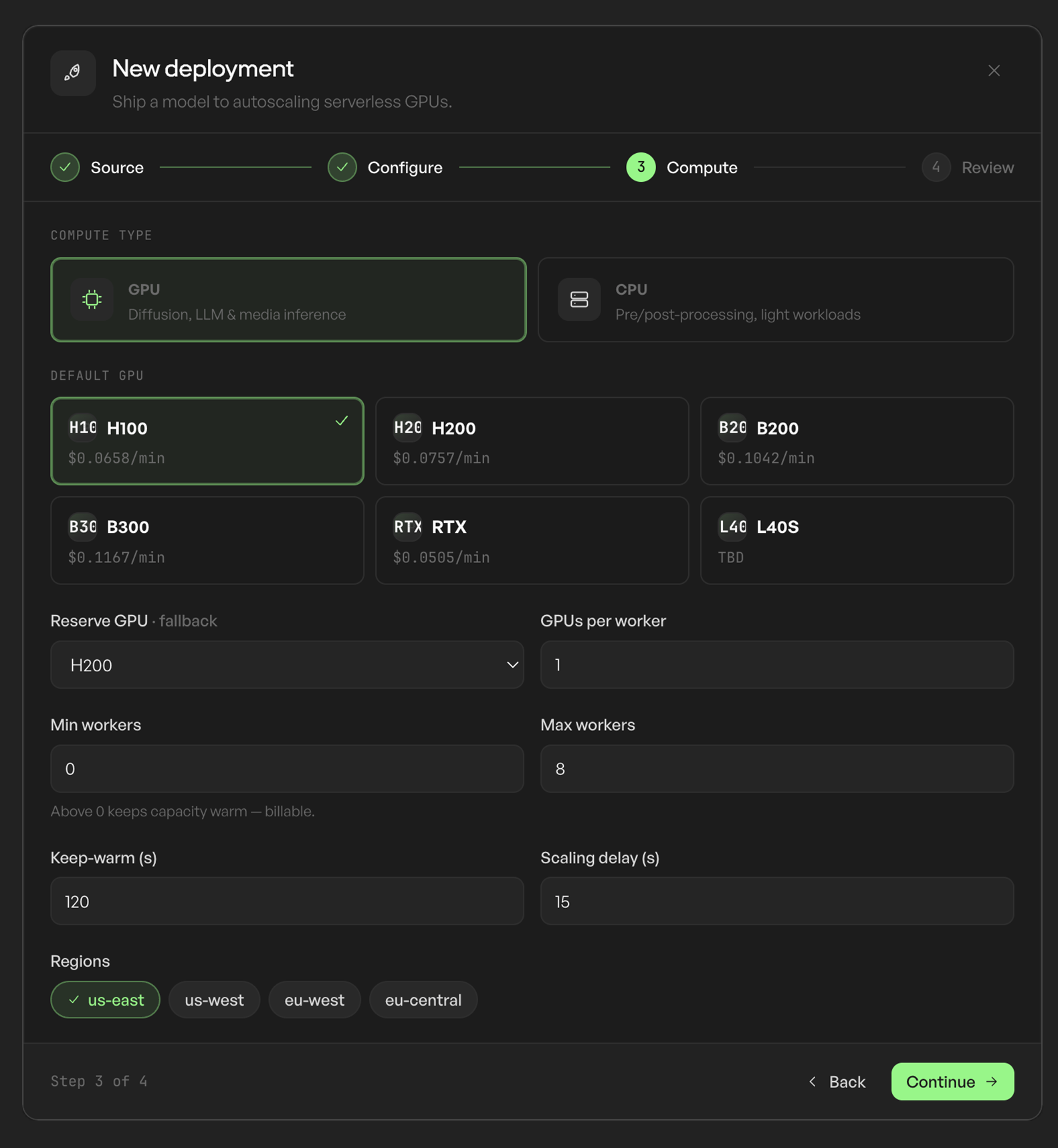
Task: Go back to the previous step
Action: coord(837,1082)
